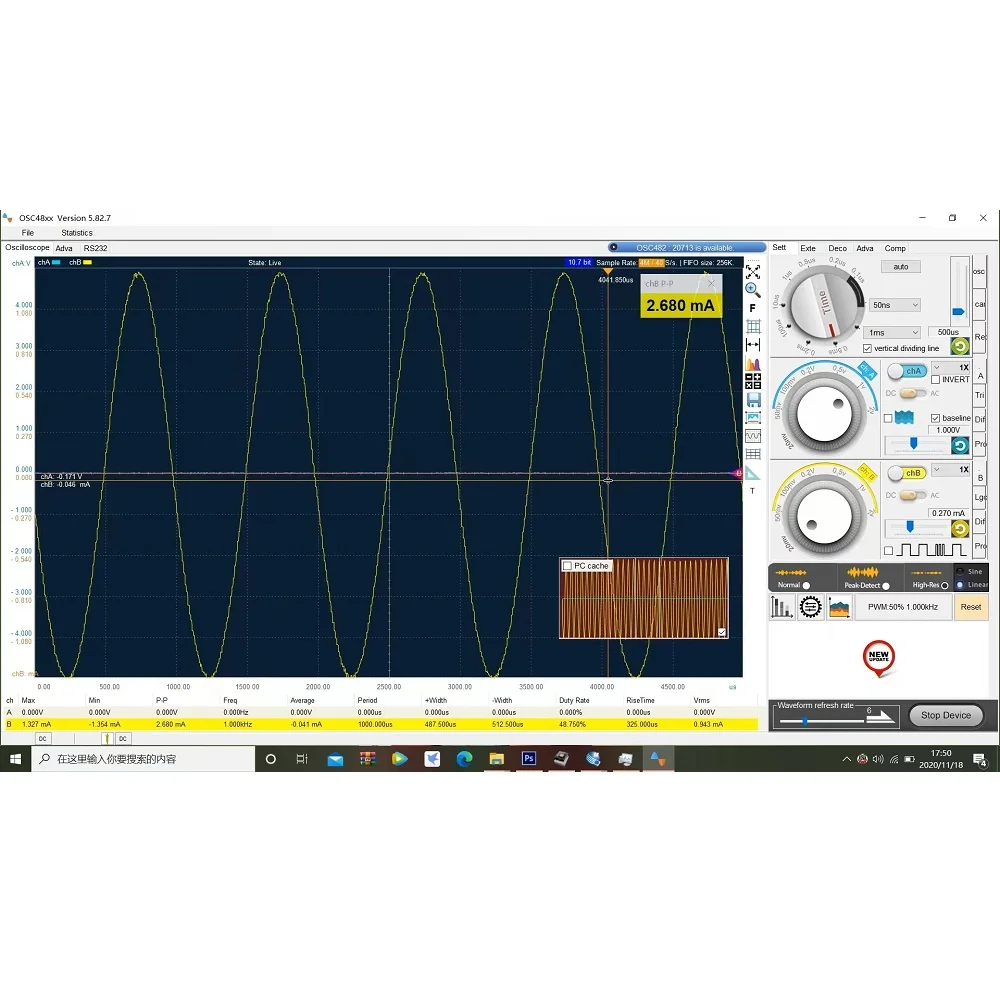Open the bar chart histogram icon
1000x1000 pixels.
click(x=782, y=607)
